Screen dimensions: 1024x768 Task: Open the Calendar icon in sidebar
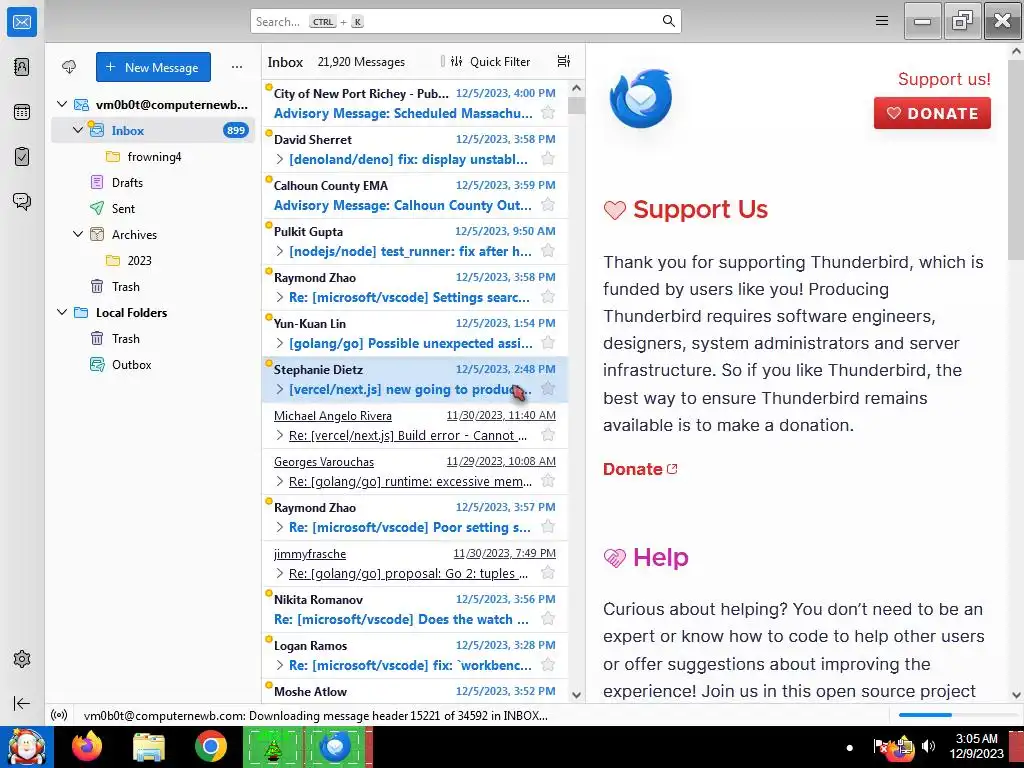tap(22, 112)
